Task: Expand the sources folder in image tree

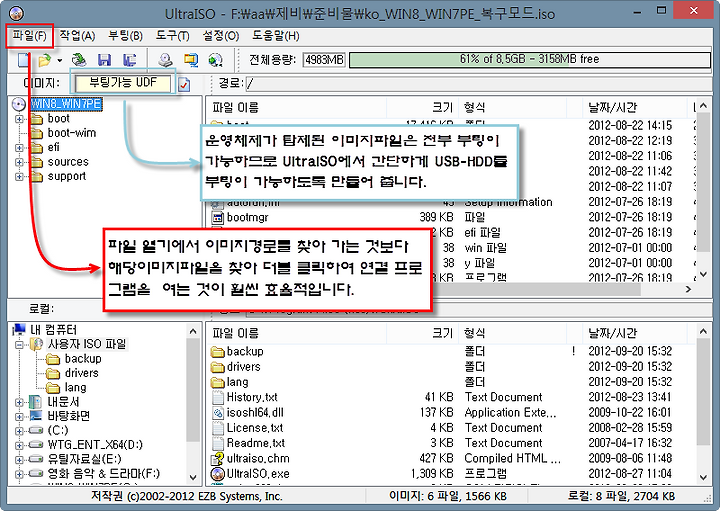Action: 19,162
